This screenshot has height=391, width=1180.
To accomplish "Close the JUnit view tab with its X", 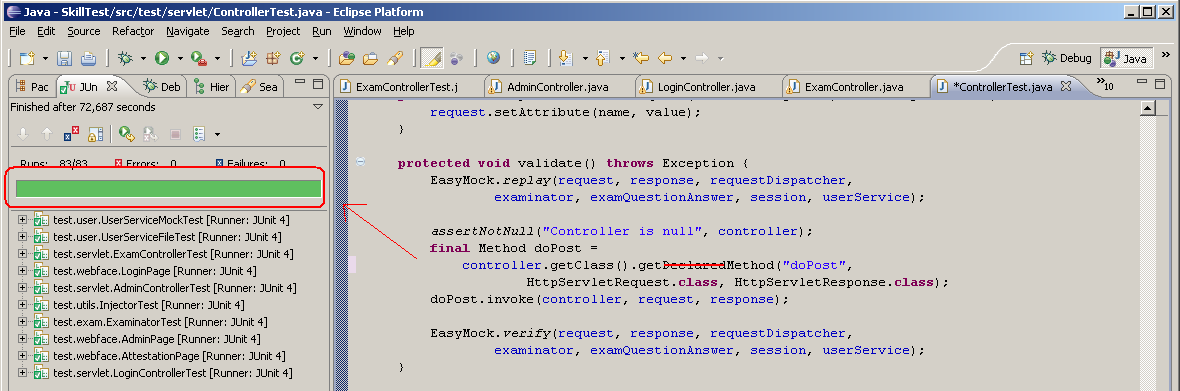I will click(x=111, y=86).
